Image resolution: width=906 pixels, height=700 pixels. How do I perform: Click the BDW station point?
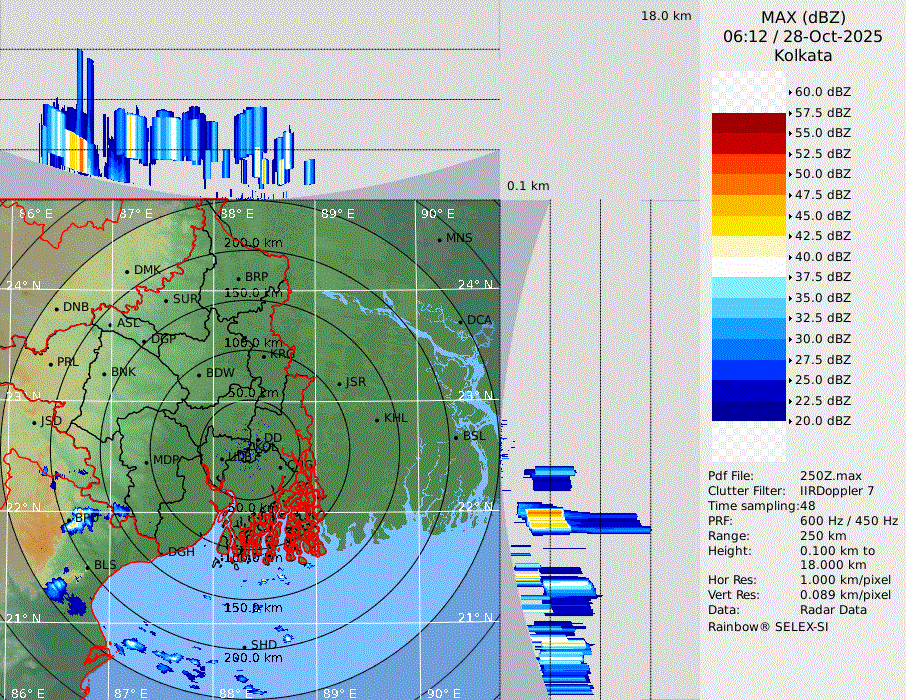click(199, 375)
